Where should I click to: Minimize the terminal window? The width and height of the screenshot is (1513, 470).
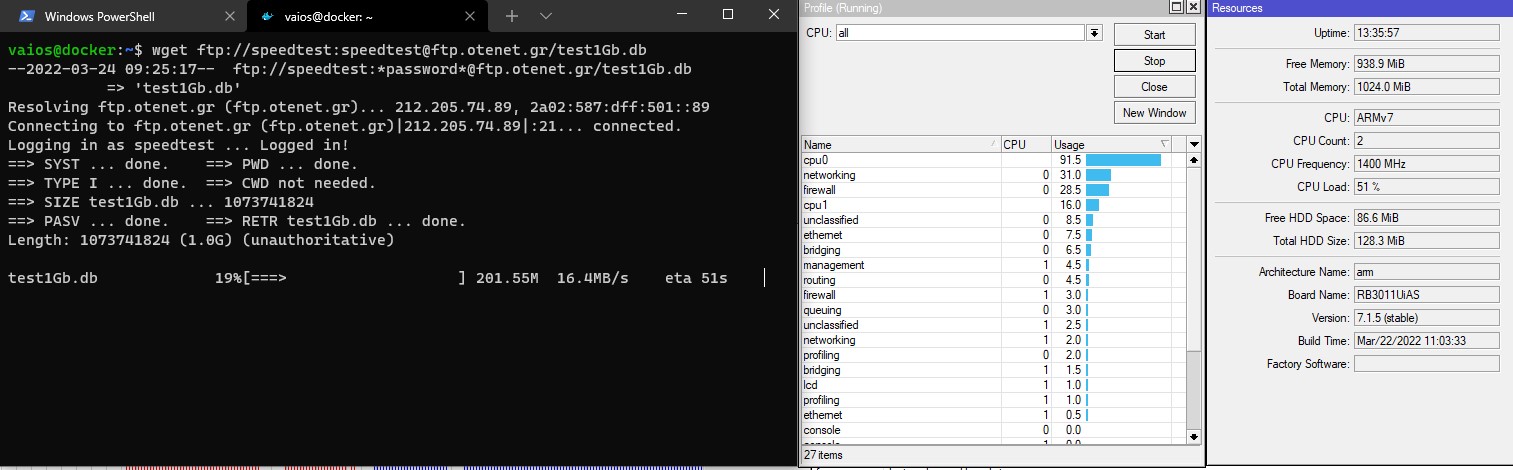(681, 14)
